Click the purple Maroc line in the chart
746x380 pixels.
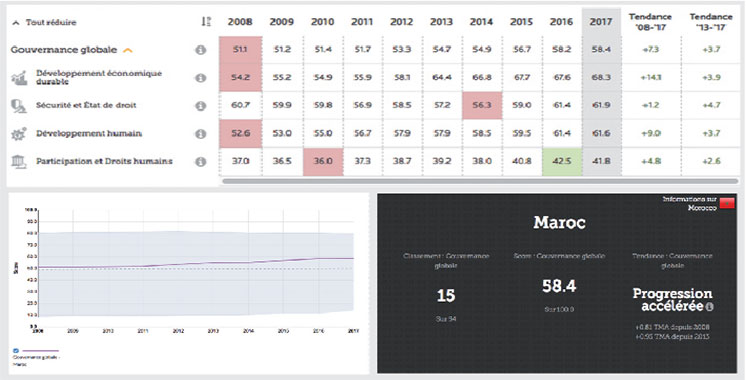point(196,263)
